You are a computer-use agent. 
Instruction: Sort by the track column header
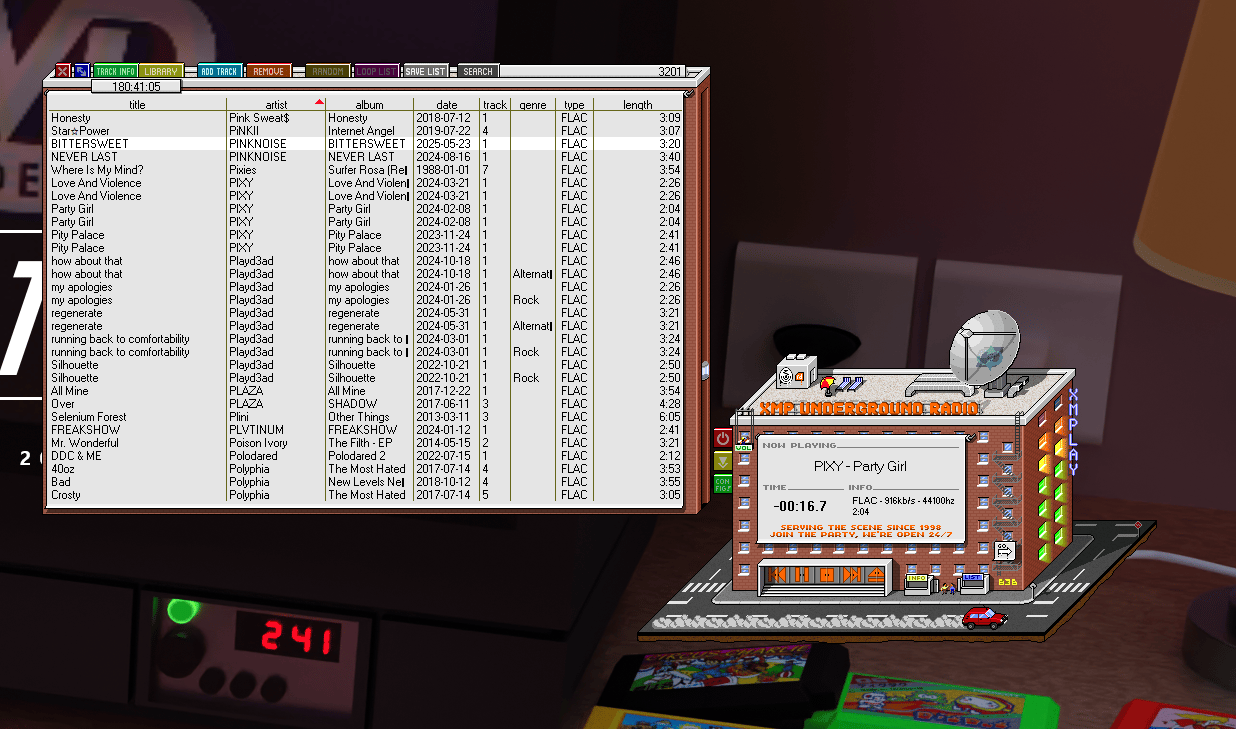[x=494, y=104]
